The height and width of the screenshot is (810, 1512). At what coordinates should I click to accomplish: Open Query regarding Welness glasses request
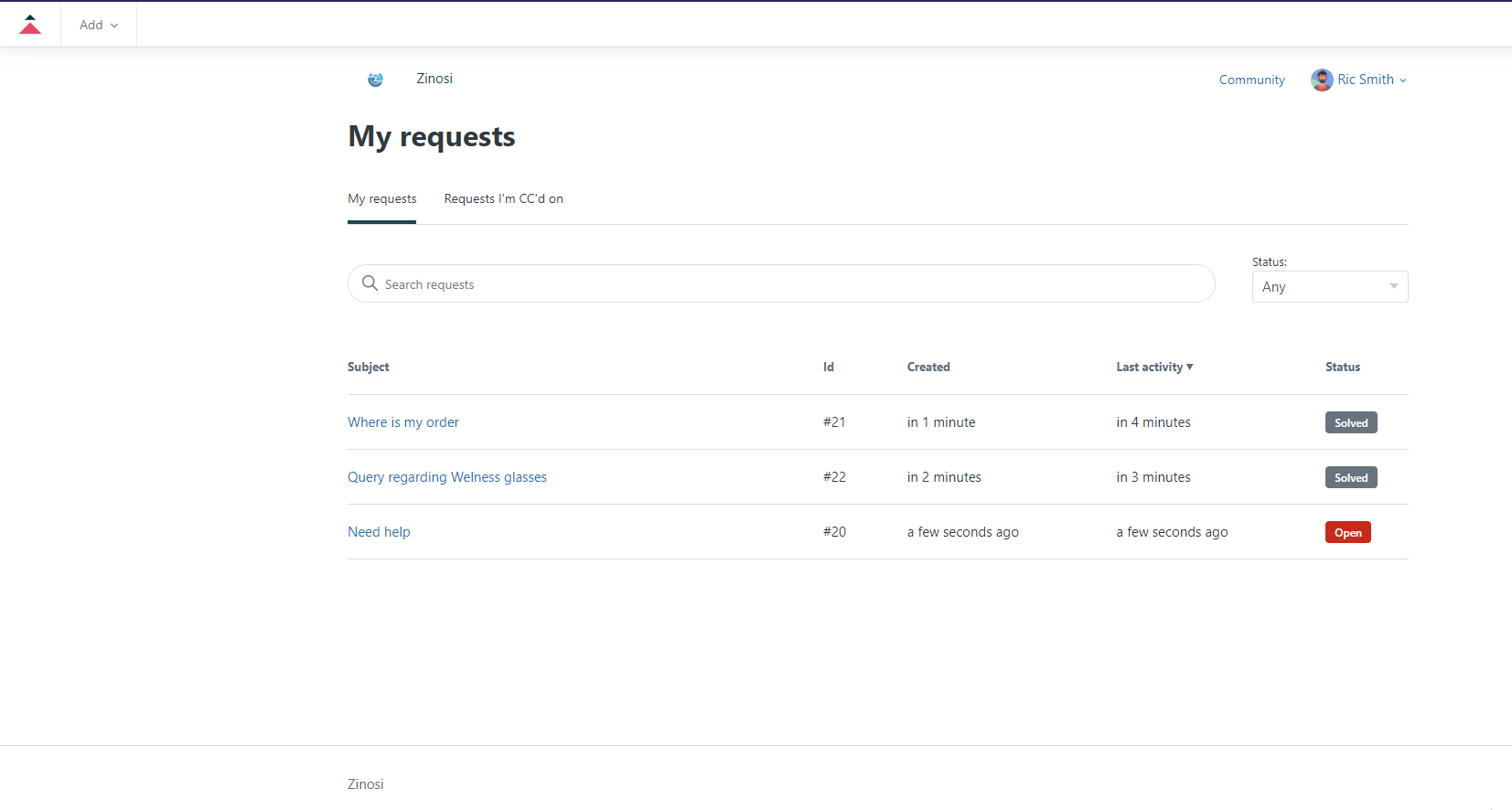tap(447, 477)
